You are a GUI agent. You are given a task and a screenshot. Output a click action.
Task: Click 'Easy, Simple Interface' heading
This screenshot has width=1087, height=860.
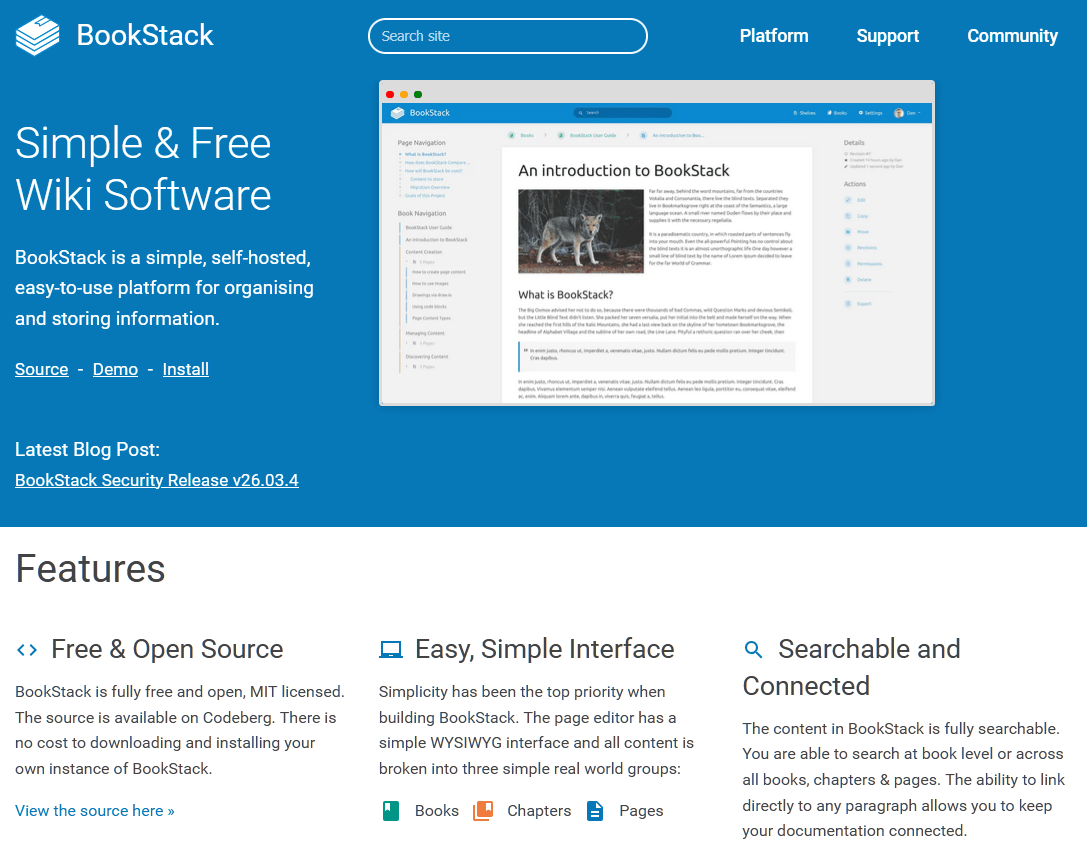545,649
